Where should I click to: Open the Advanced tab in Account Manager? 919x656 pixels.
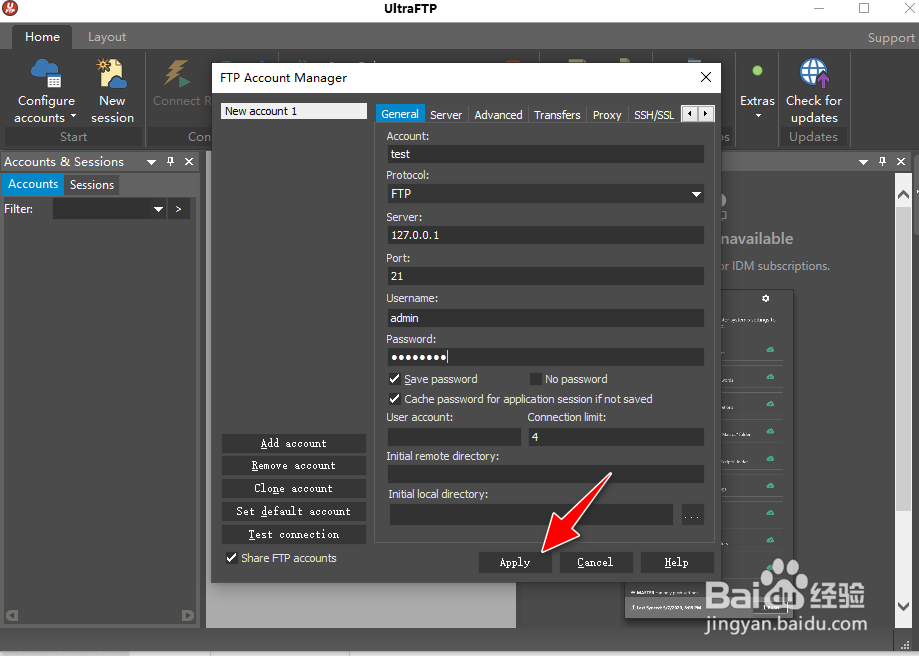click(x=498, y=114)
